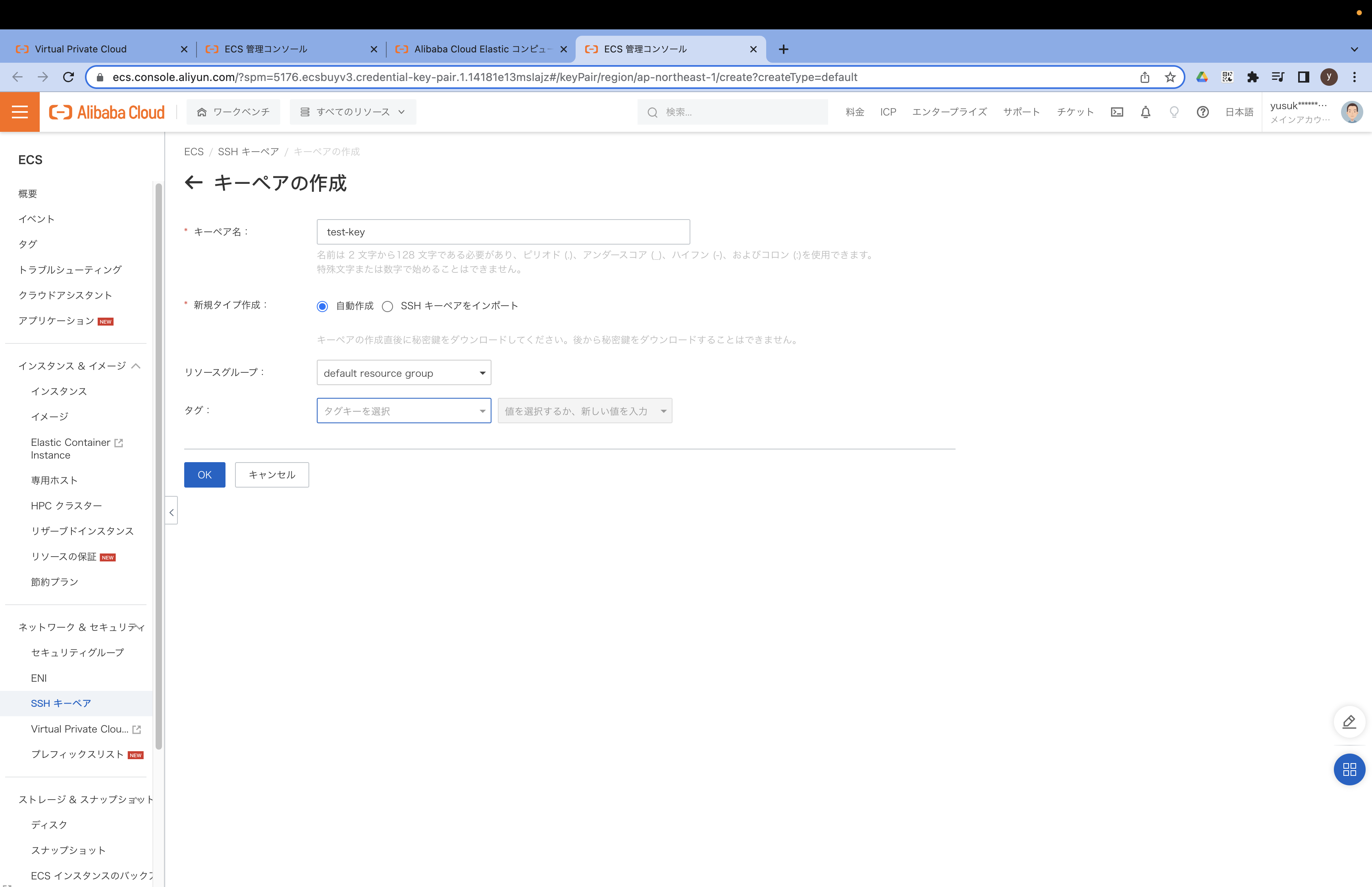
Task: Select SSH キーペアをインポート option
Action: (x=387, y=307)
